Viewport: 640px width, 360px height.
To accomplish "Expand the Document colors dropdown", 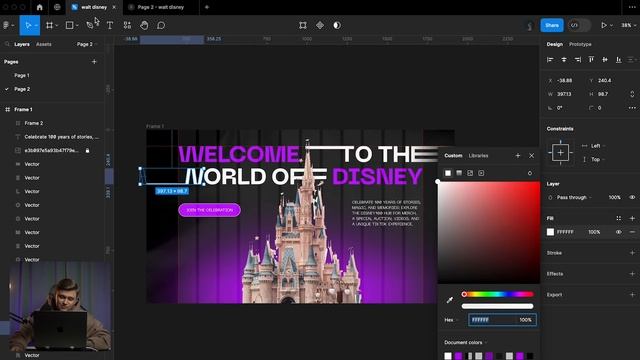I will (x=466, y=342).
